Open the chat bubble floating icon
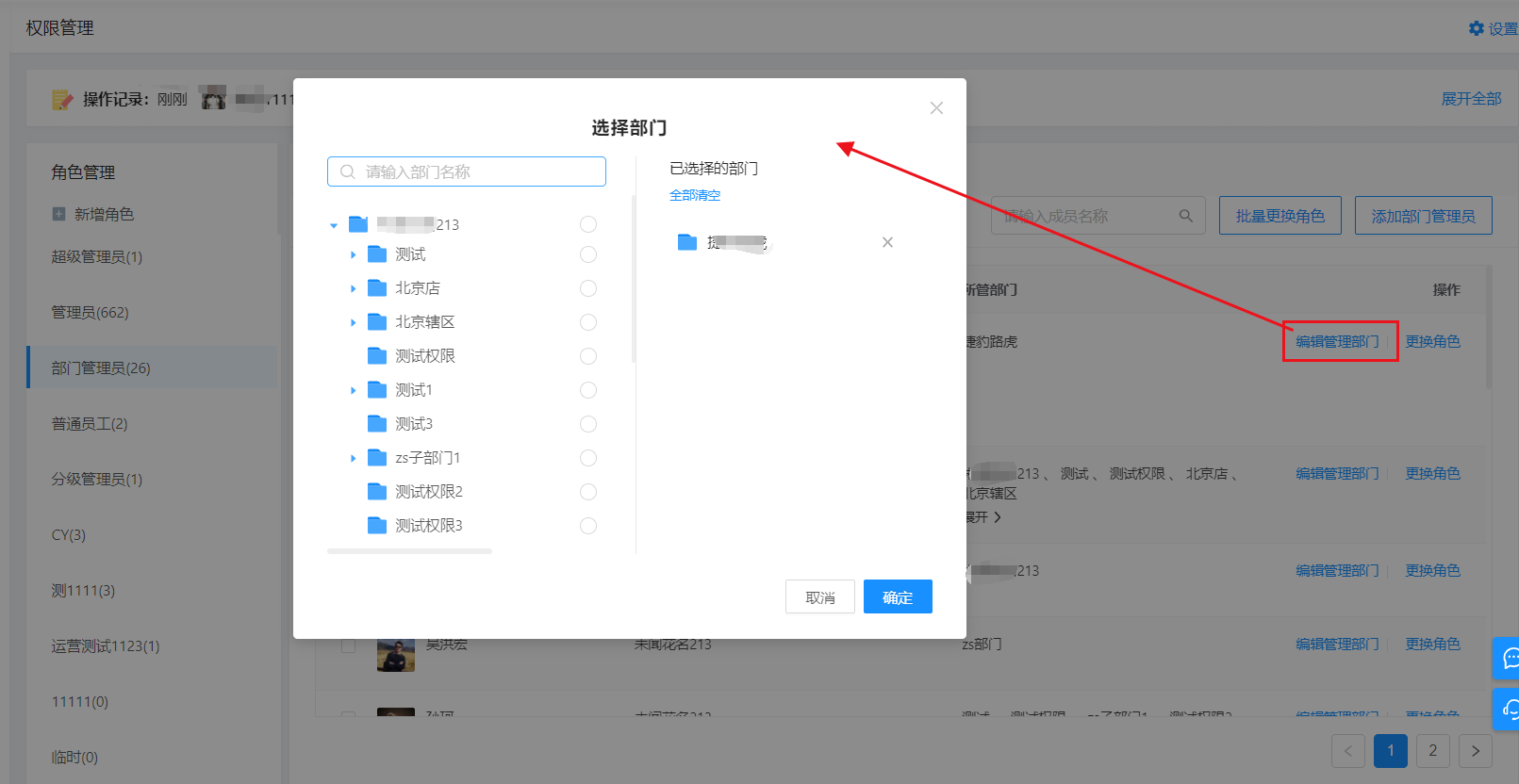The image size is (1519, 784). (x=1510, y=658)
